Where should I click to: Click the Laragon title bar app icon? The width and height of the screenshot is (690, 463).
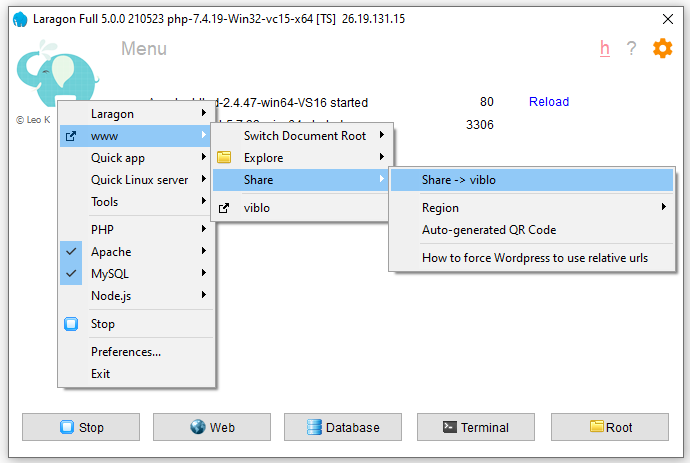pyautogui.click(x=20, y=19)
